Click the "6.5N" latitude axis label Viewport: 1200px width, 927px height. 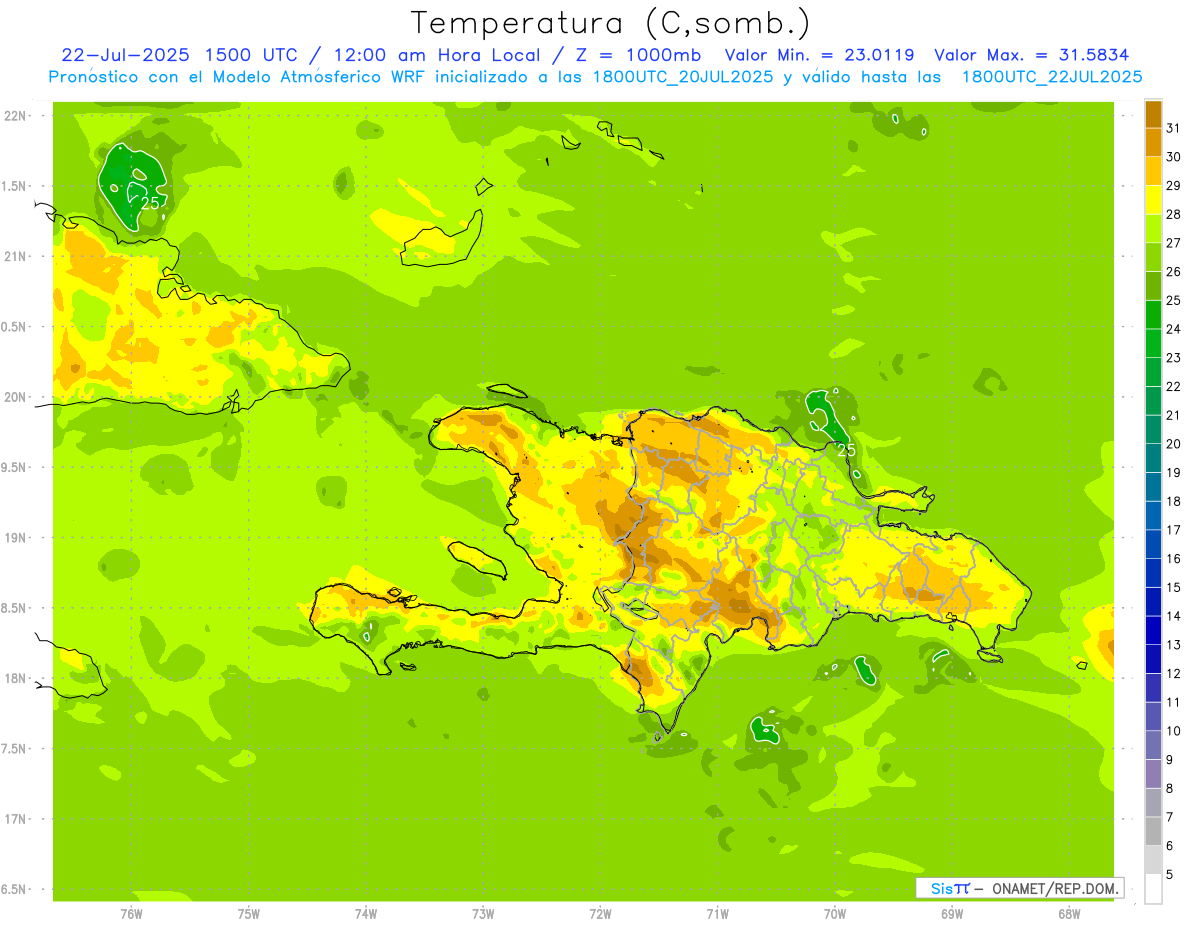(15, 889)
